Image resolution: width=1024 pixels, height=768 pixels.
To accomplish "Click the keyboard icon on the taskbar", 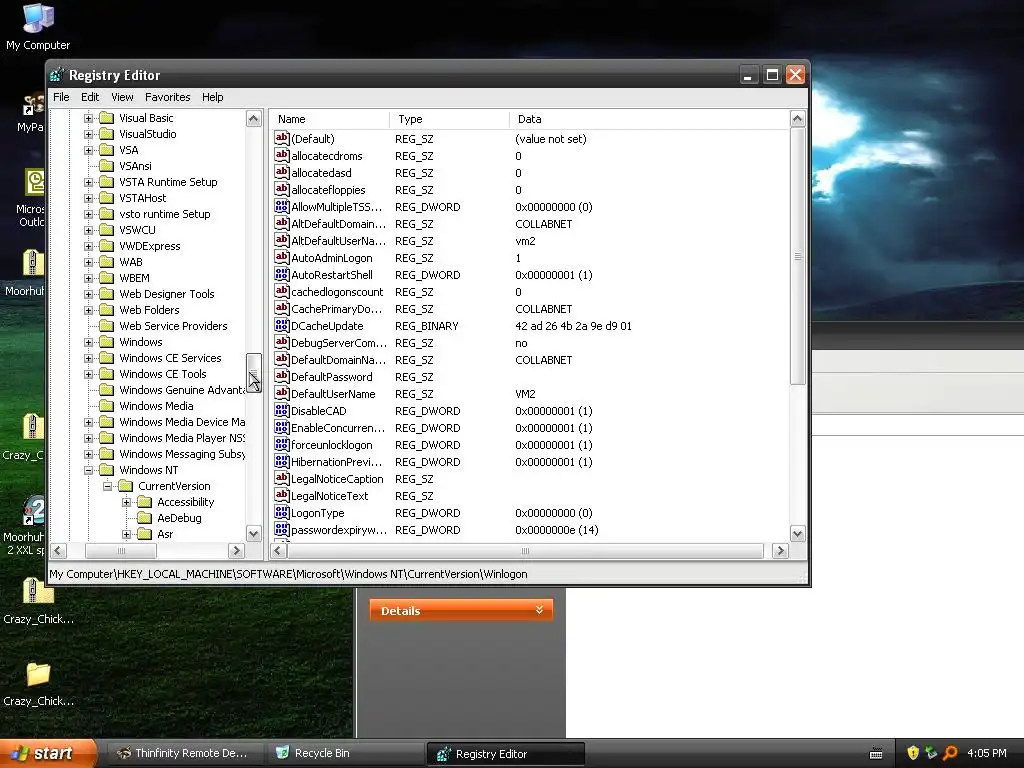I will point(876,754).
